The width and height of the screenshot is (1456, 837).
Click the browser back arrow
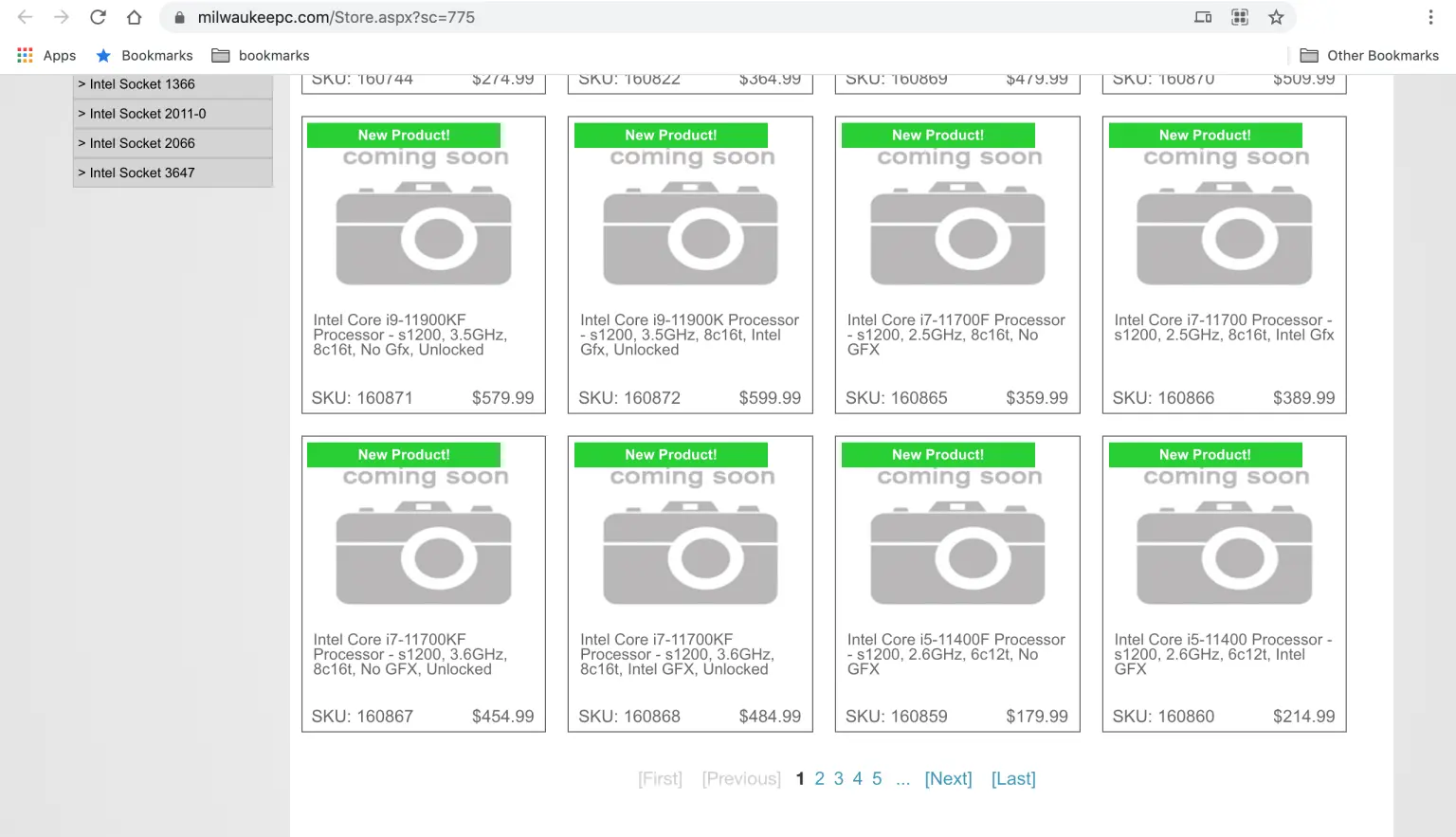pos(25,17)
